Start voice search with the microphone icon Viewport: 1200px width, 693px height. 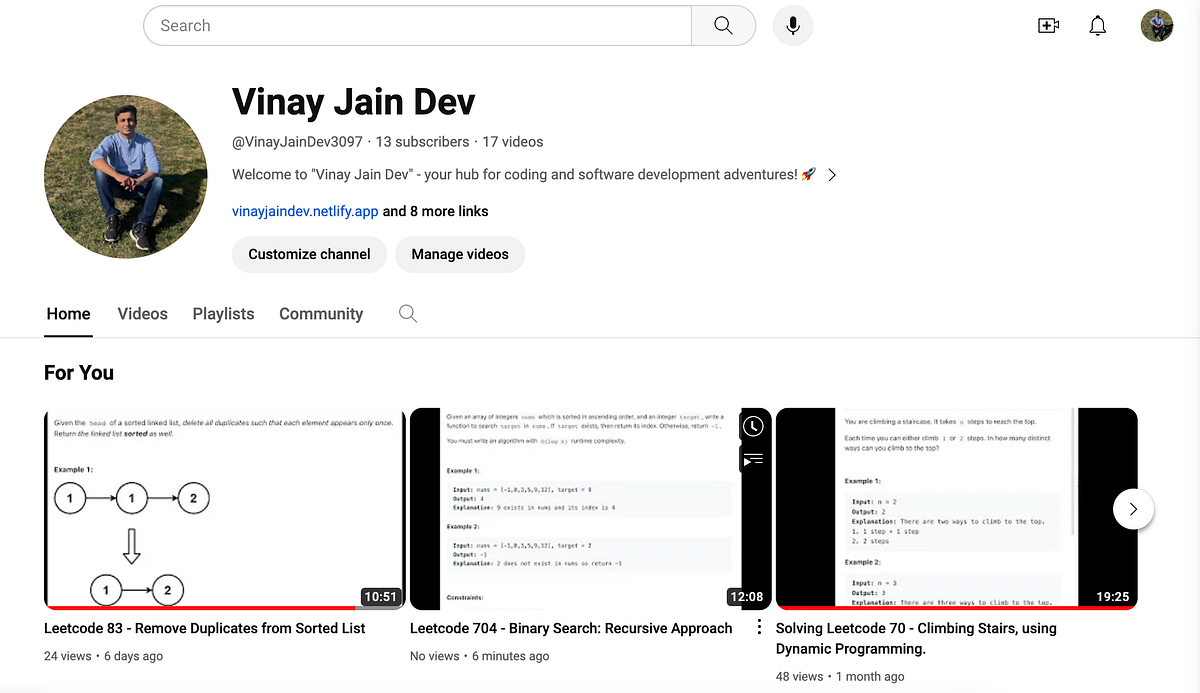click(x=793, y=26)
